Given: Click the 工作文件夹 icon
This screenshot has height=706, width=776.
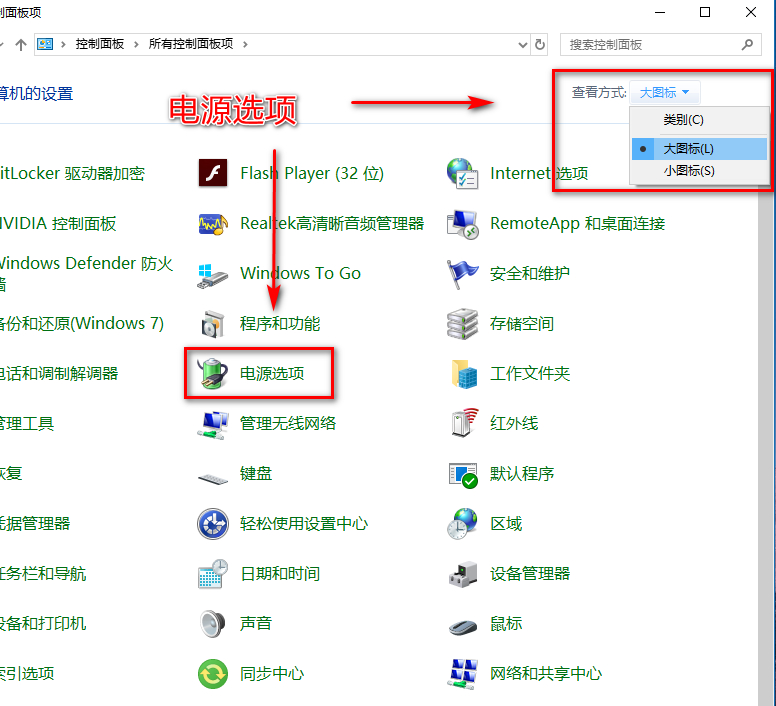Looking at the screenshot, I should [464, 374].
